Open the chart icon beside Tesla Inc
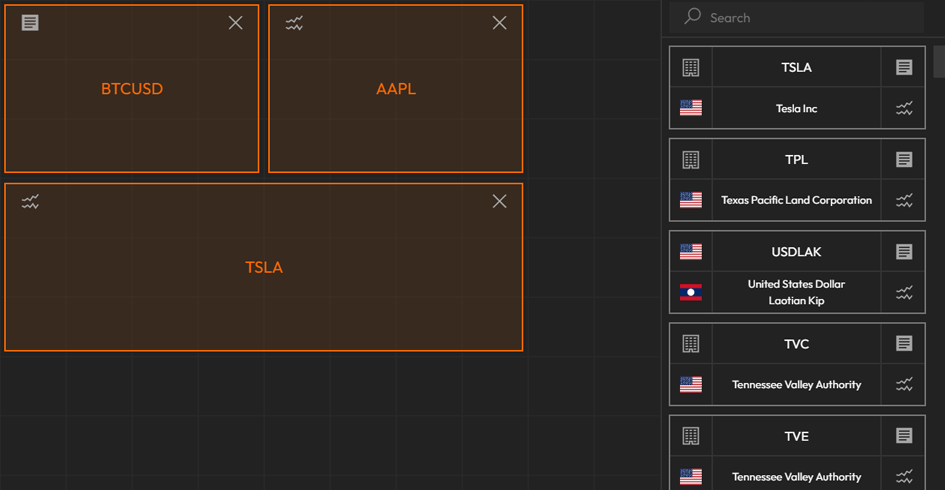The width and height of the screenshot is (945, 490). click(904, 108)
